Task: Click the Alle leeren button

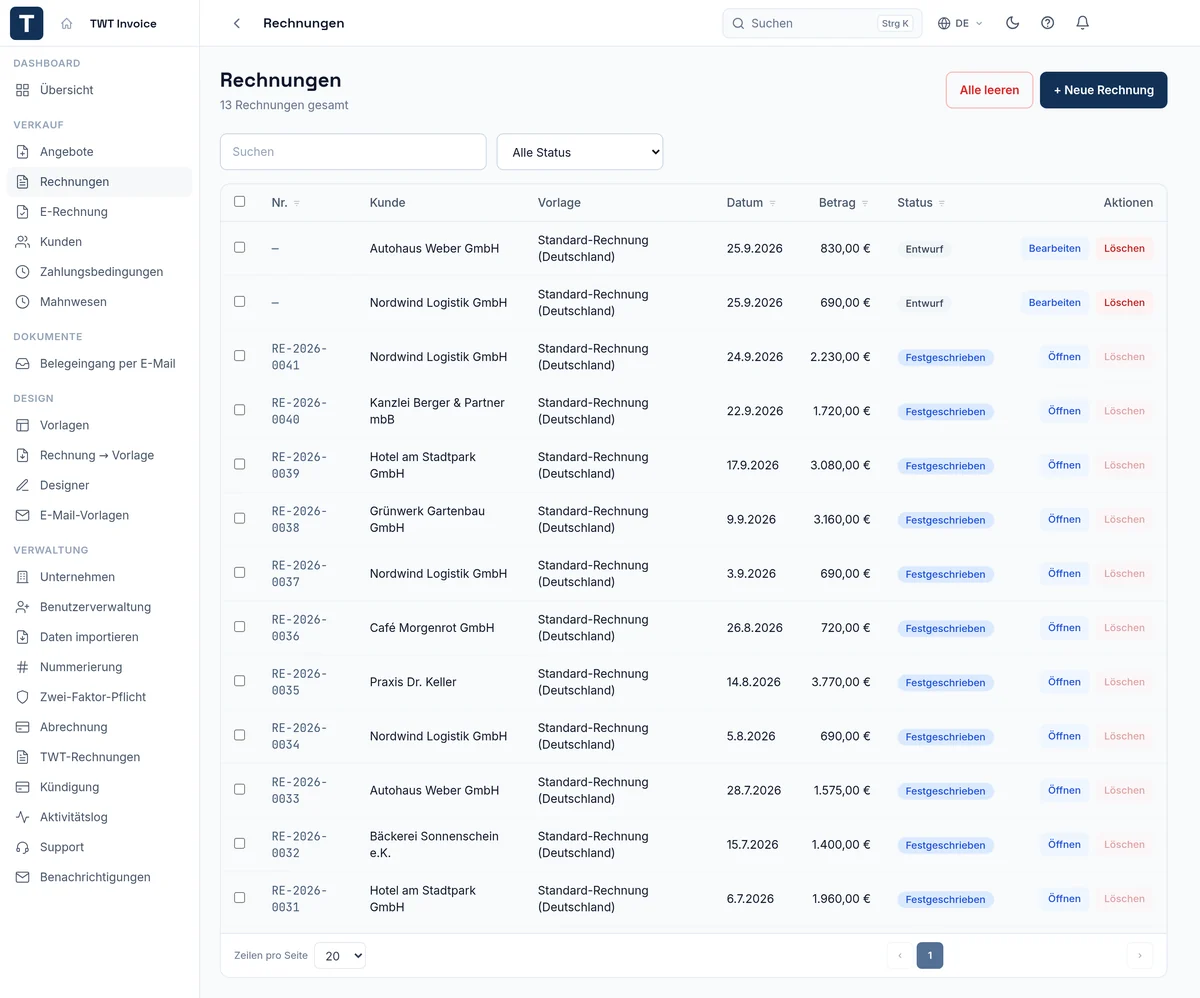Action: click(x=989, y=90)
